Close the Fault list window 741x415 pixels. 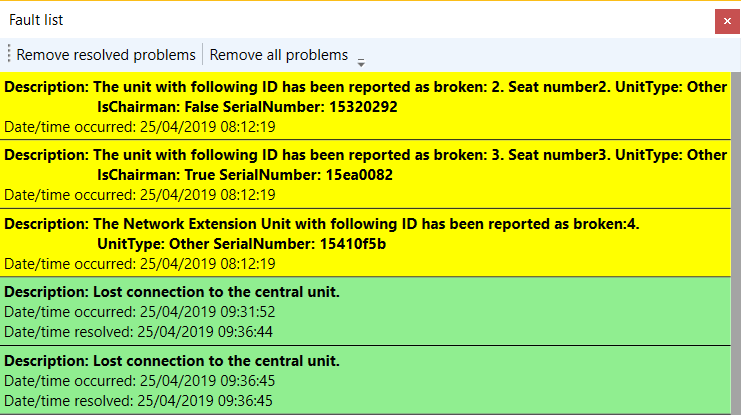[727, 20]
